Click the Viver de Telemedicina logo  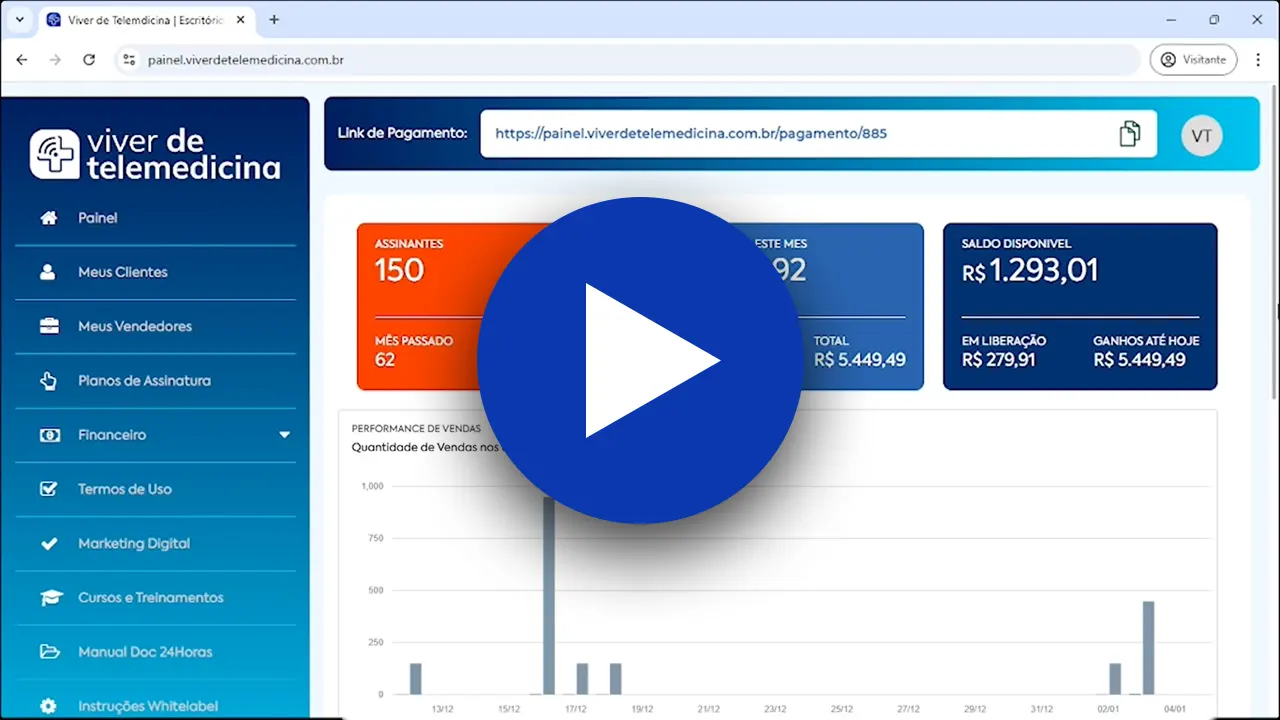pyautogui.click(x=155, y=155)
